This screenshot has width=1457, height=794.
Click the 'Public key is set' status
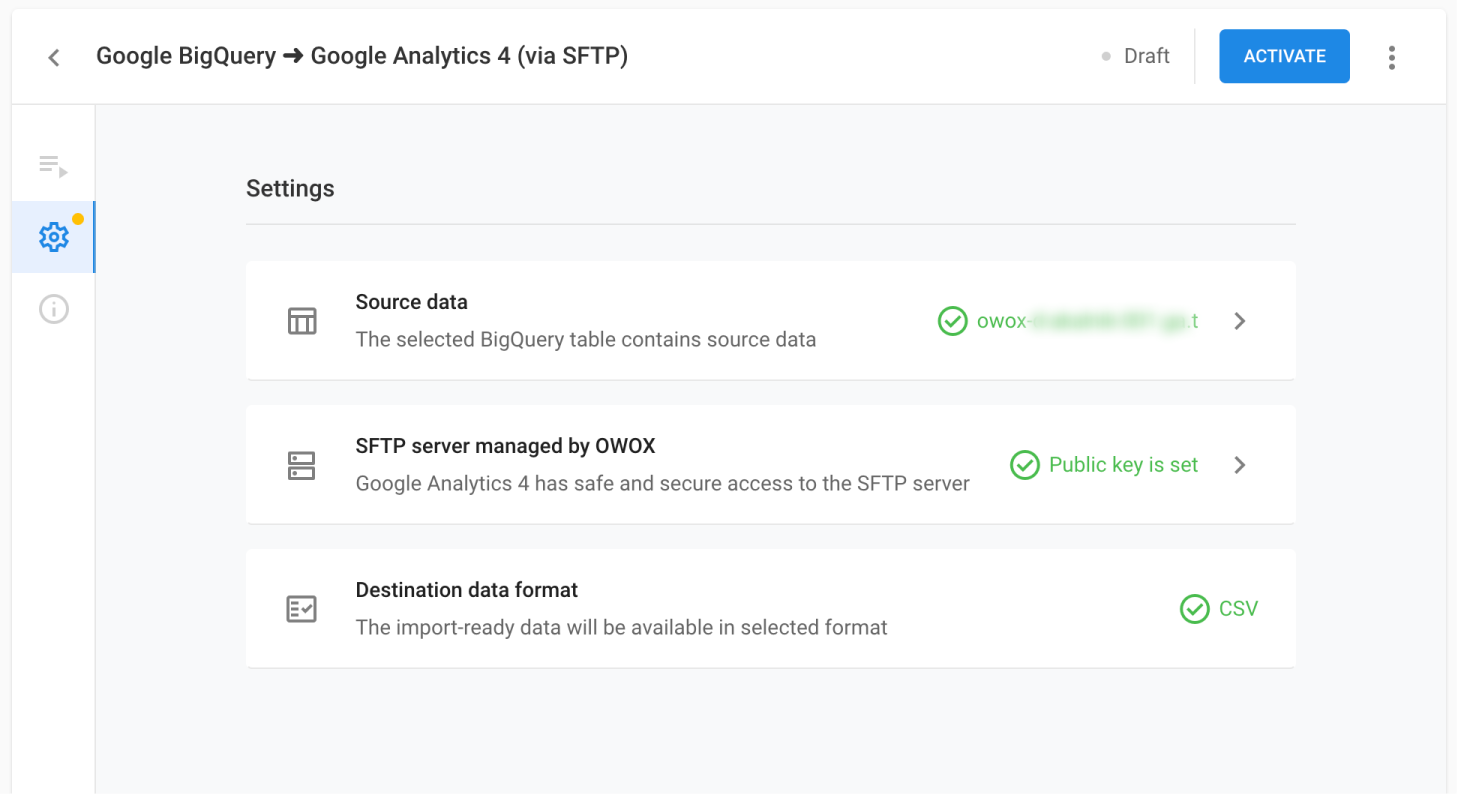(1123, 465)
